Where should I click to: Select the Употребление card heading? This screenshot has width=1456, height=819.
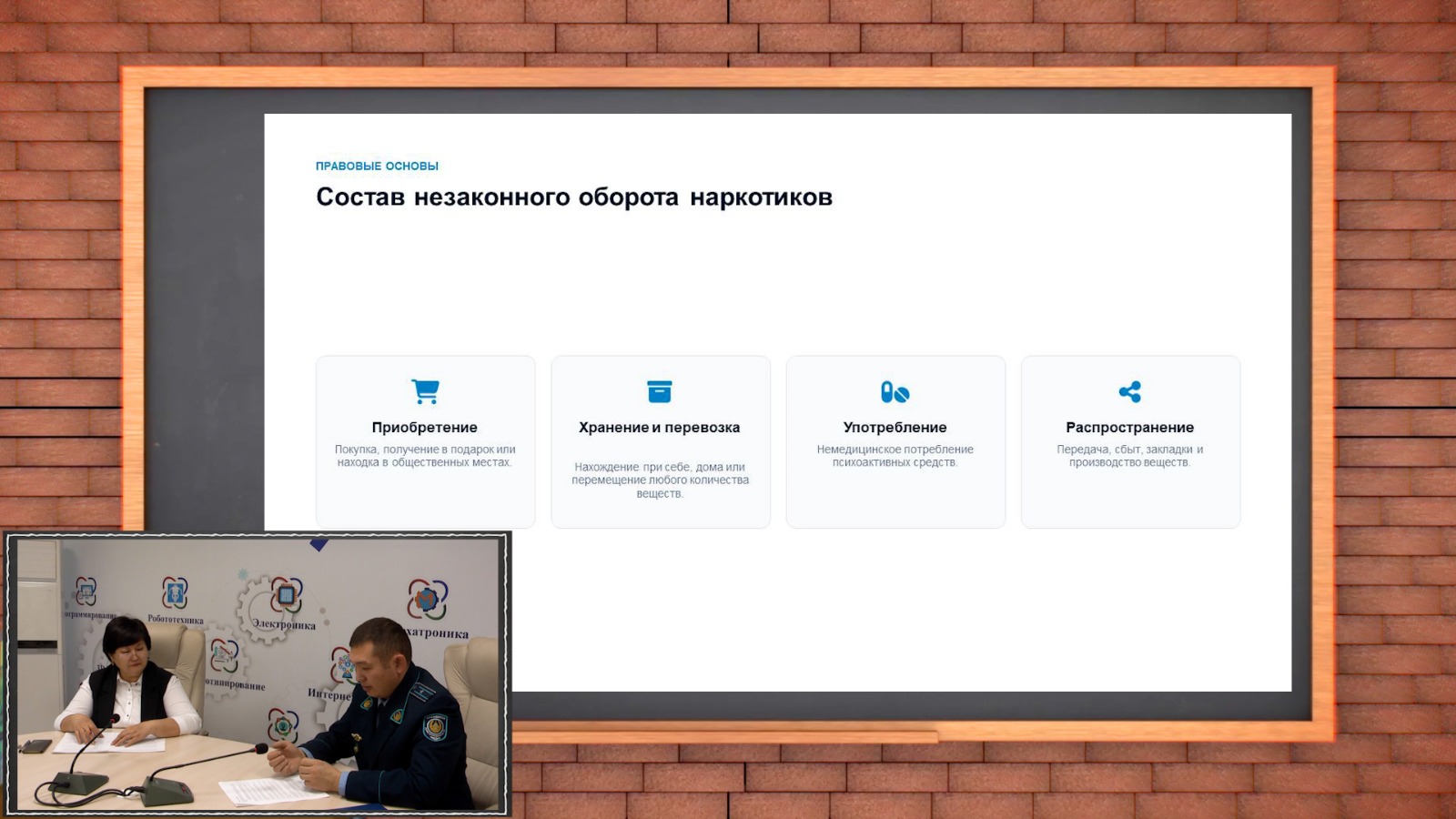[x=895, y=428]
